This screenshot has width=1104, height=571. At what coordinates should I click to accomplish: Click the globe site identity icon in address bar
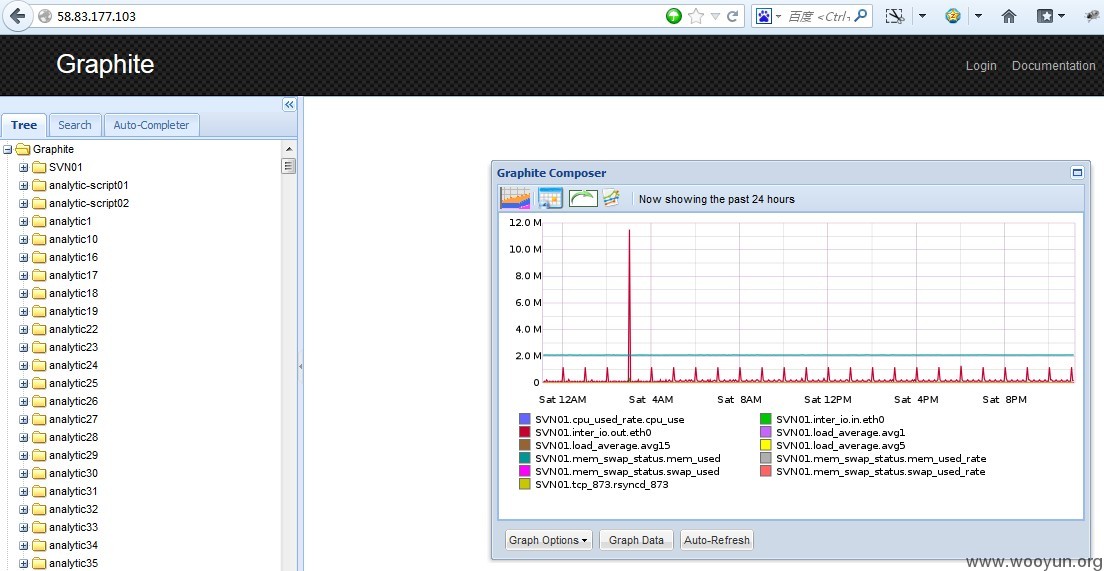tap(45, 16)
